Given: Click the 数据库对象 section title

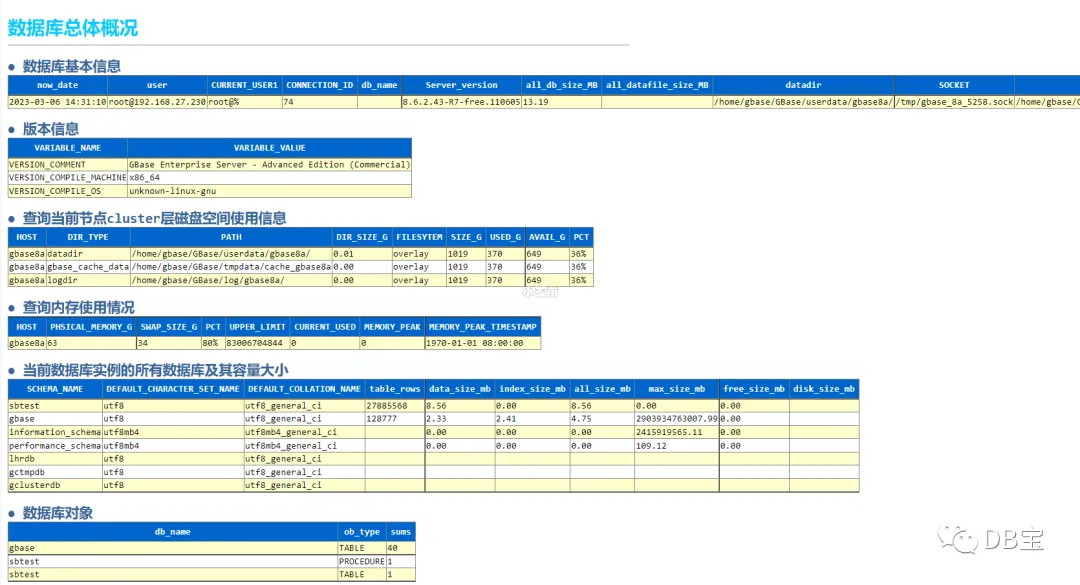Looking at the screenshot, I should [x=57, y=513].
